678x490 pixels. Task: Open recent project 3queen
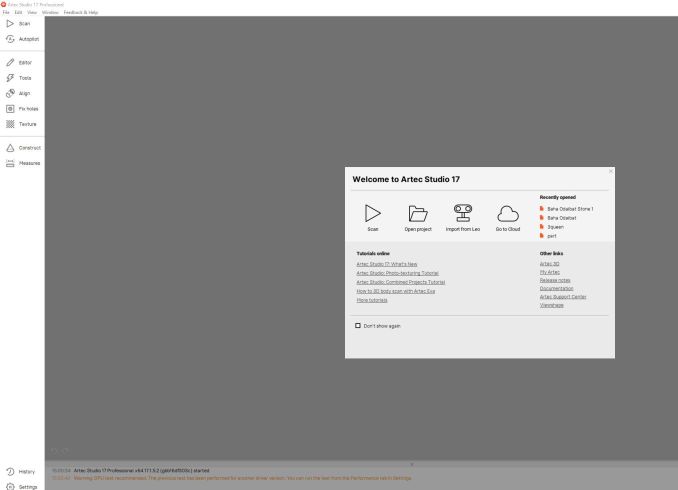point(551,227)
